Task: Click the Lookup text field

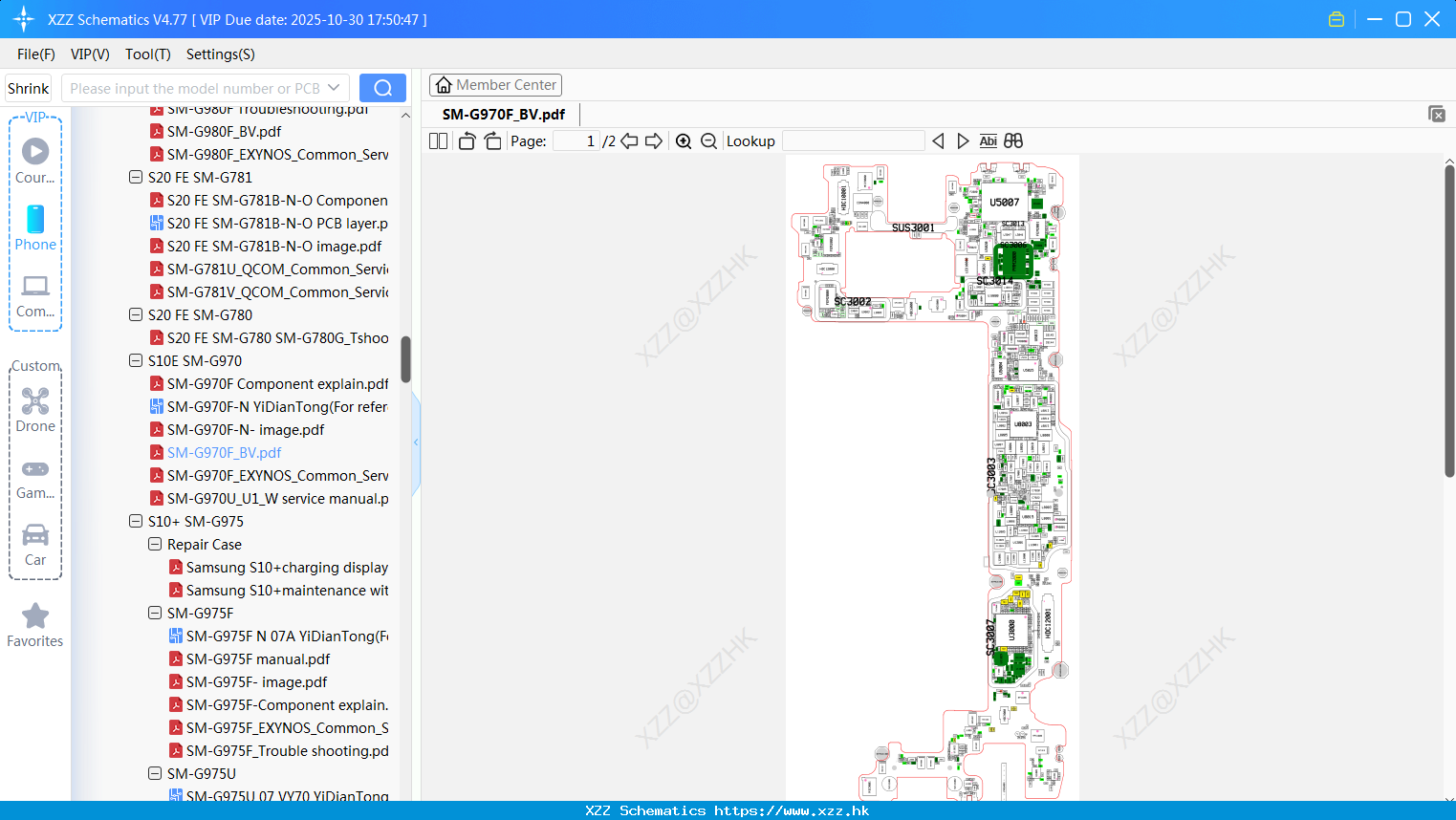Action: tap(854, 141)
